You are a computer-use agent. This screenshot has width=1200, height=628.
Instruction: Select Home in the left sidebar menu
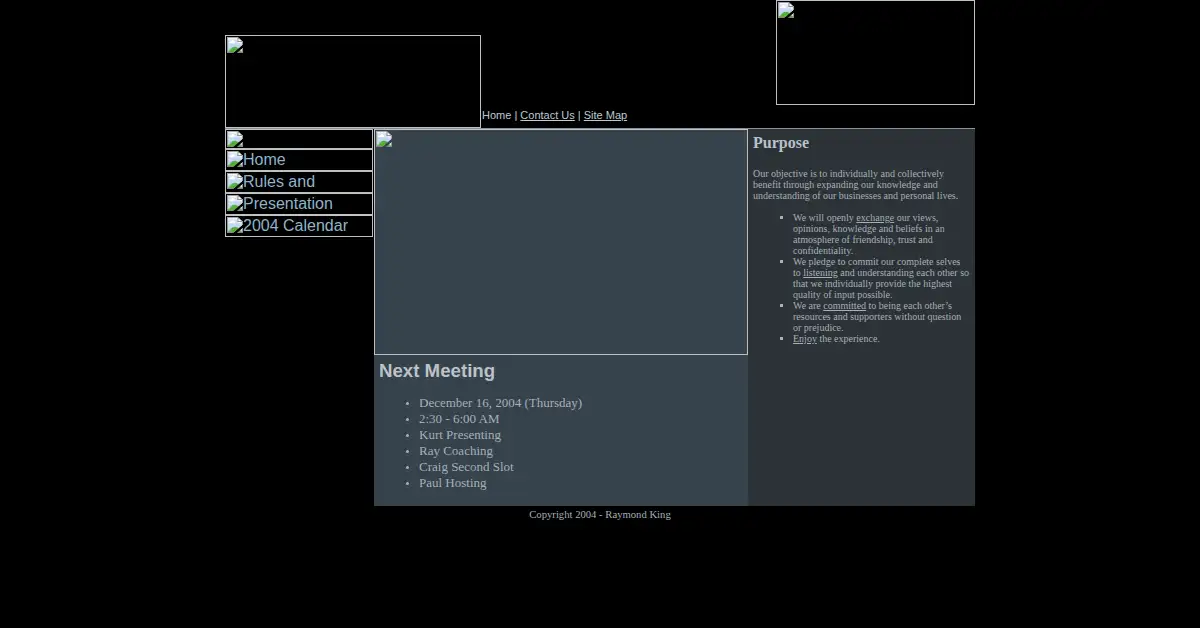point(299,160)
